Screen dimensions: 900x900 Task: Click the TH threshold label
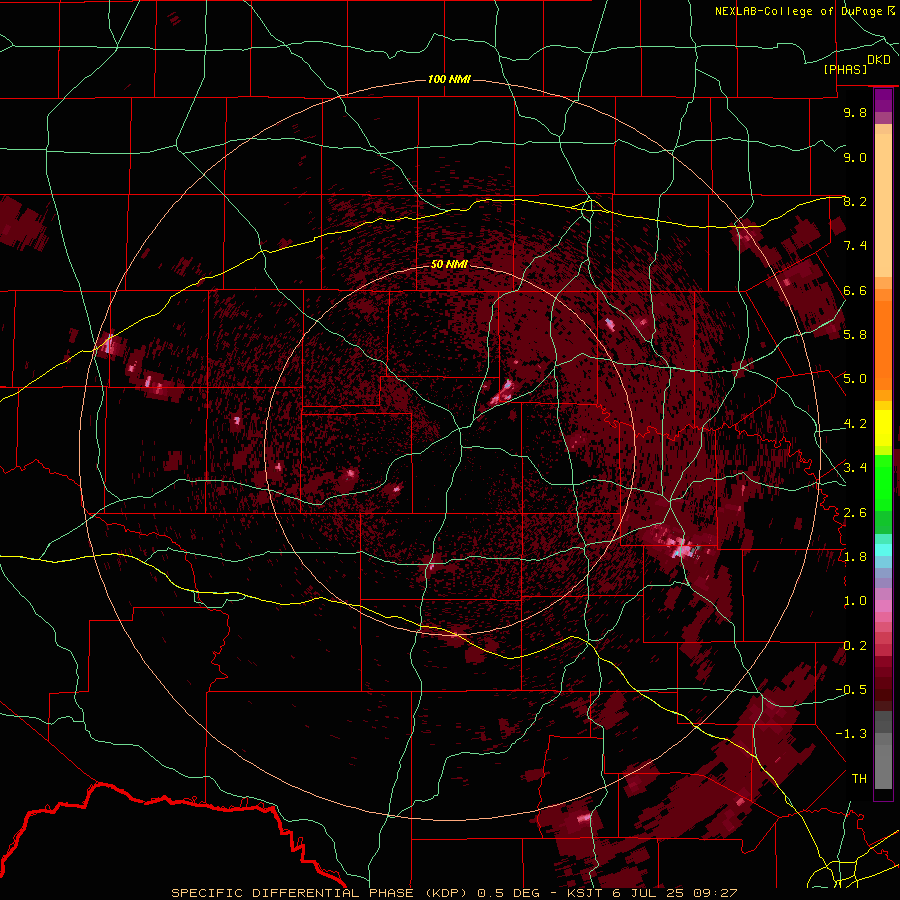859,779
